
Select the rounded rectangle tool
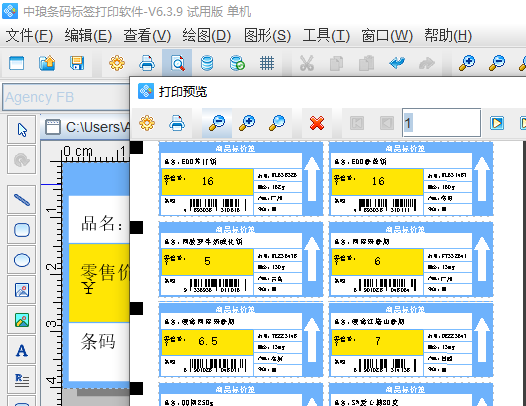pyautogui.click(x=22, y=230)
